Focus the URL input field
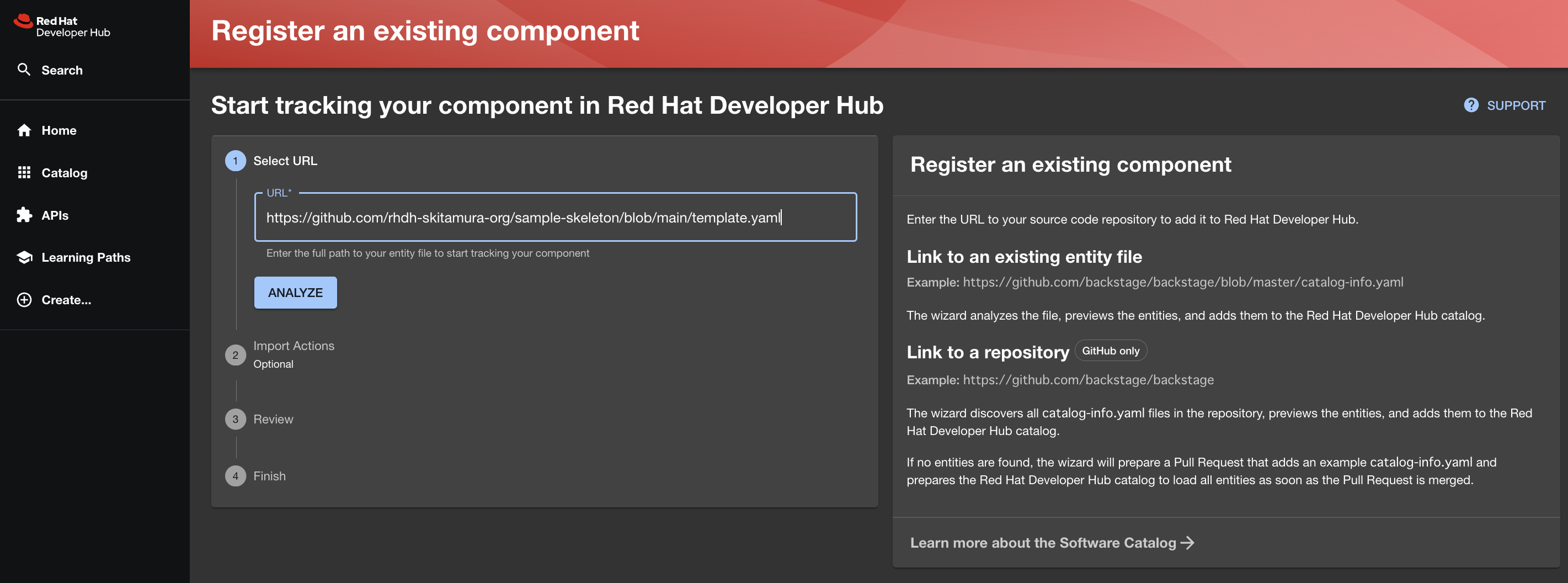Screen dimensions: 1568x583 coord(555,218)
